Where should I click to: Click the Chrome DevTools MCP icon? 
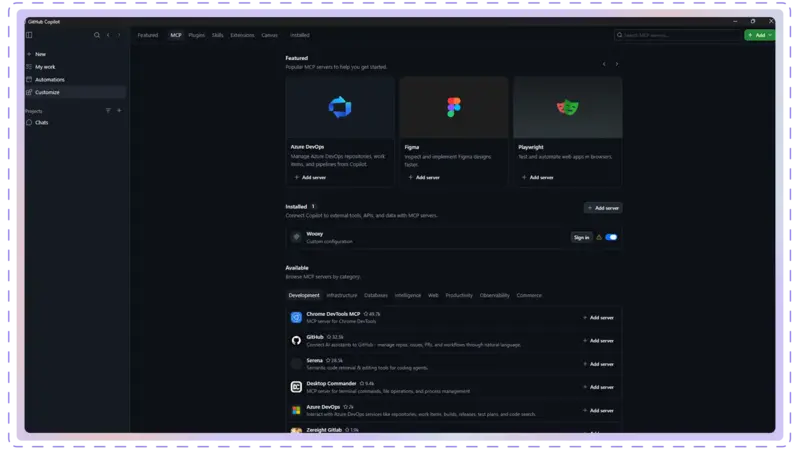[x=296, y=317]
